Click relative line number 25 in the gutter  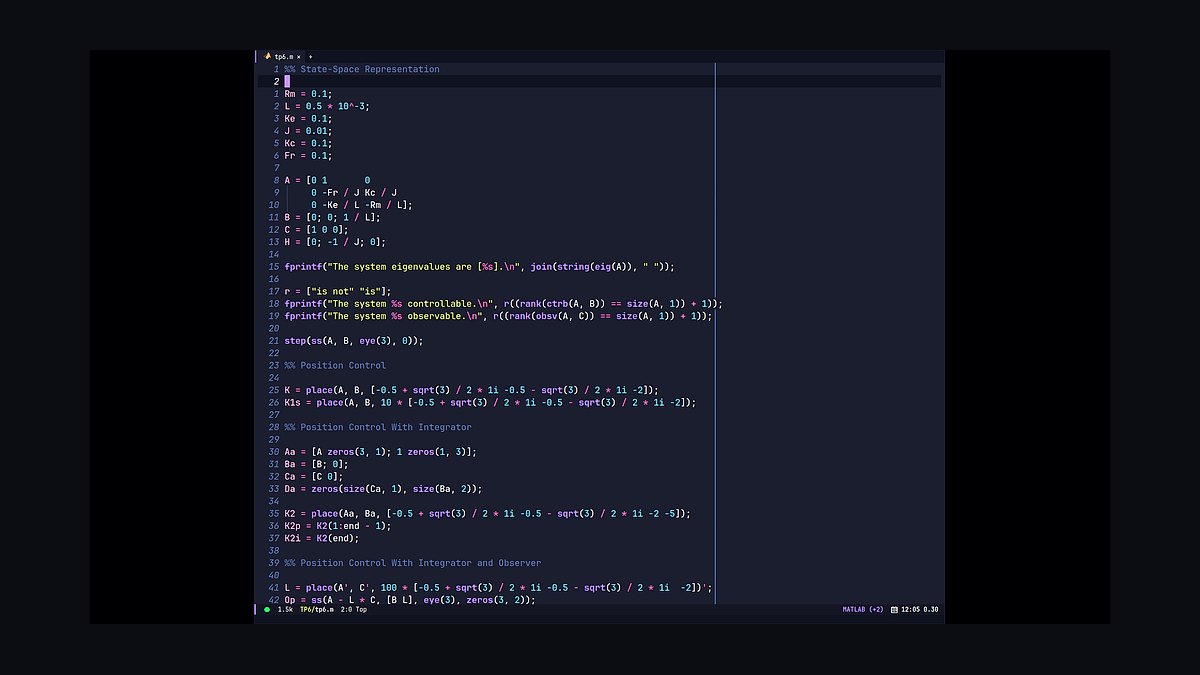(274, 389)
